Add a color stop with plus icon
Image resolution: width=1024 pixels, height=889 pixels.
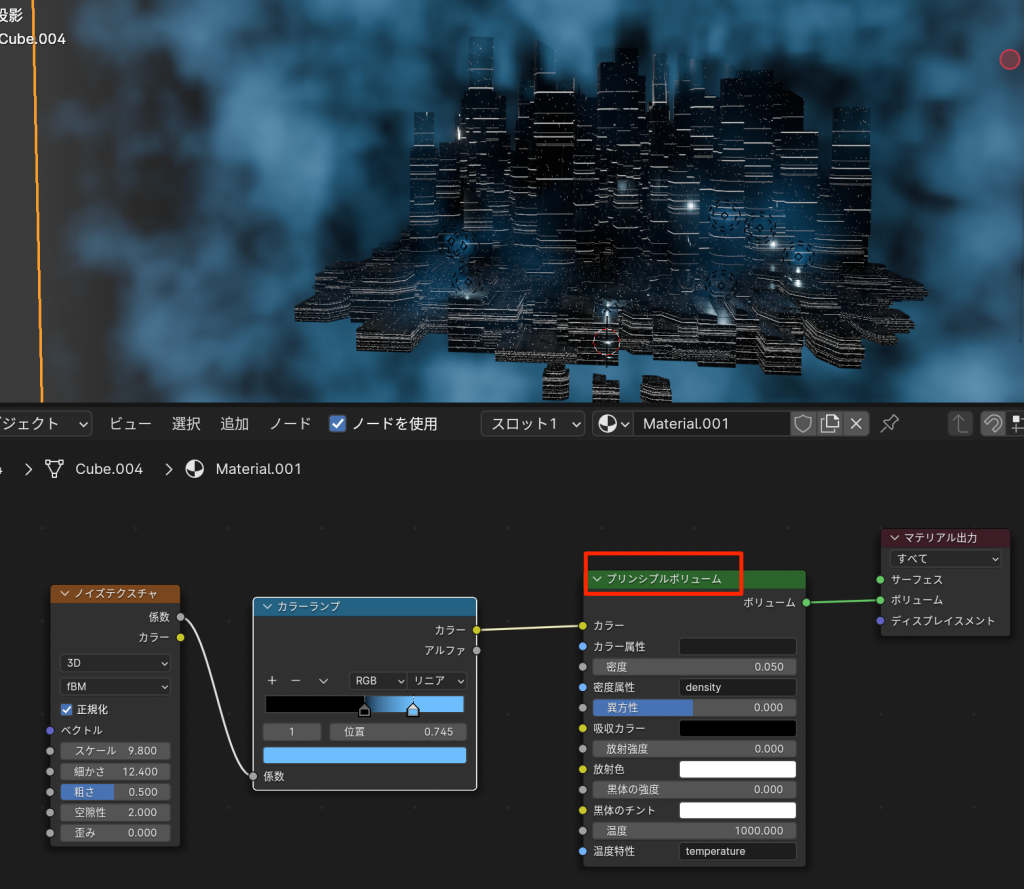(x=271, y=680)
